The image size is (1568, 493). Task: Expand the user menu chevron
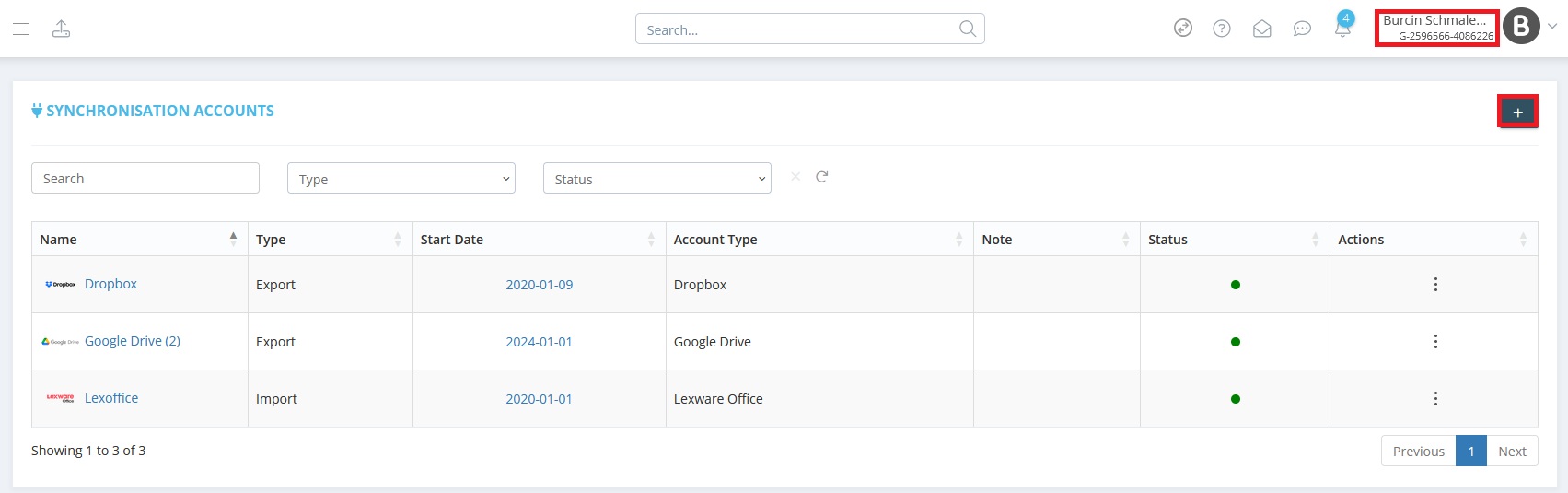[1552, 27]
